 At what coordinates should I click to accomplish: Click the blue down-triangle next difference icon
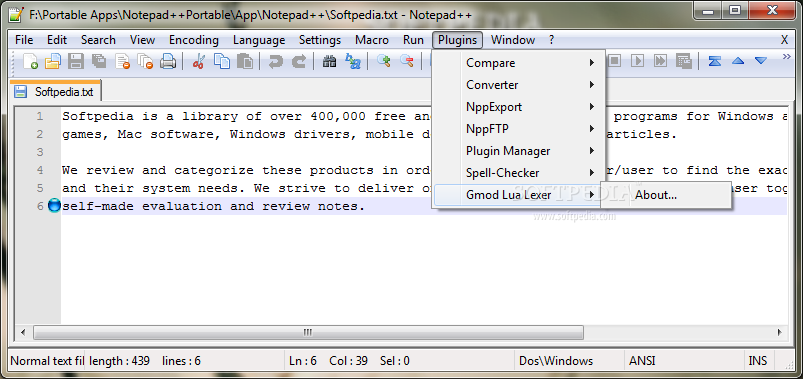point(760,61)
